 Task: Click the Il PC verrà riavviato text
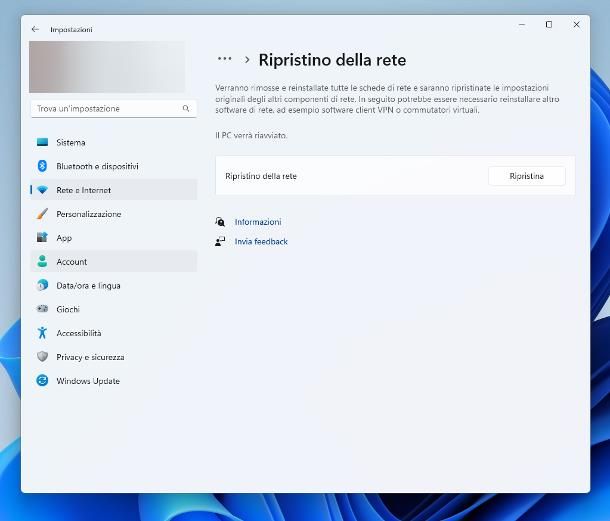251,135
